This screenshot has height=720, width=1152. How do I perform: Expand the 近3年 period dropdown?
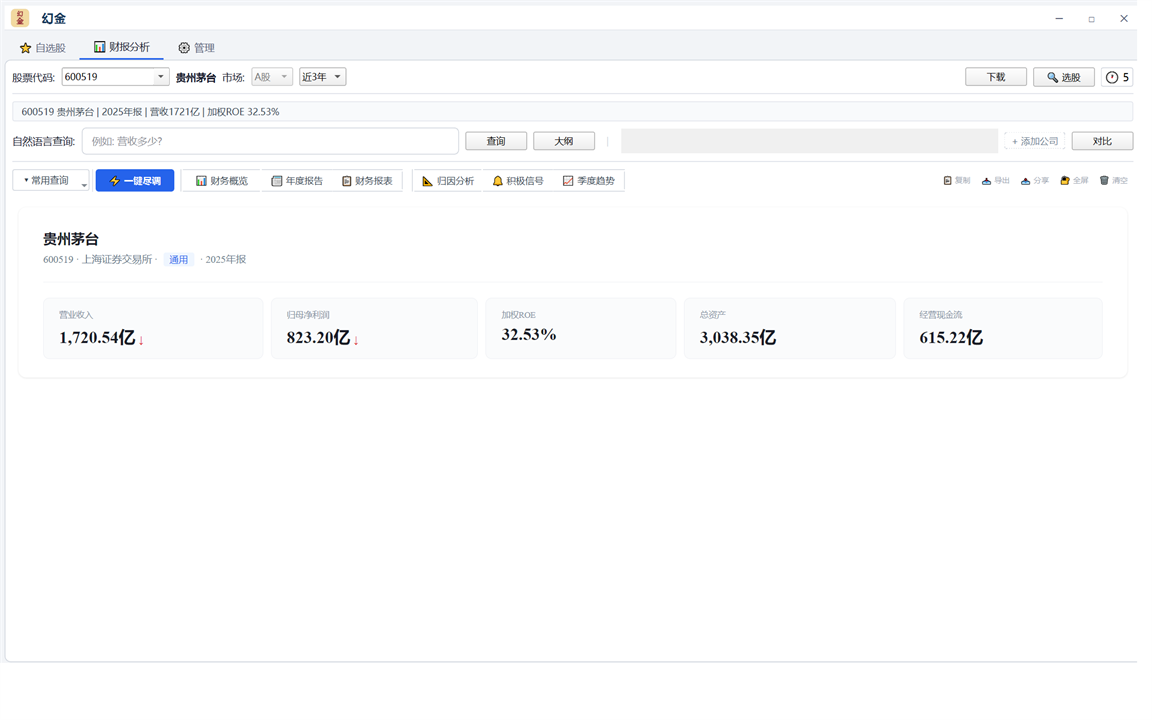coord(322,77)
